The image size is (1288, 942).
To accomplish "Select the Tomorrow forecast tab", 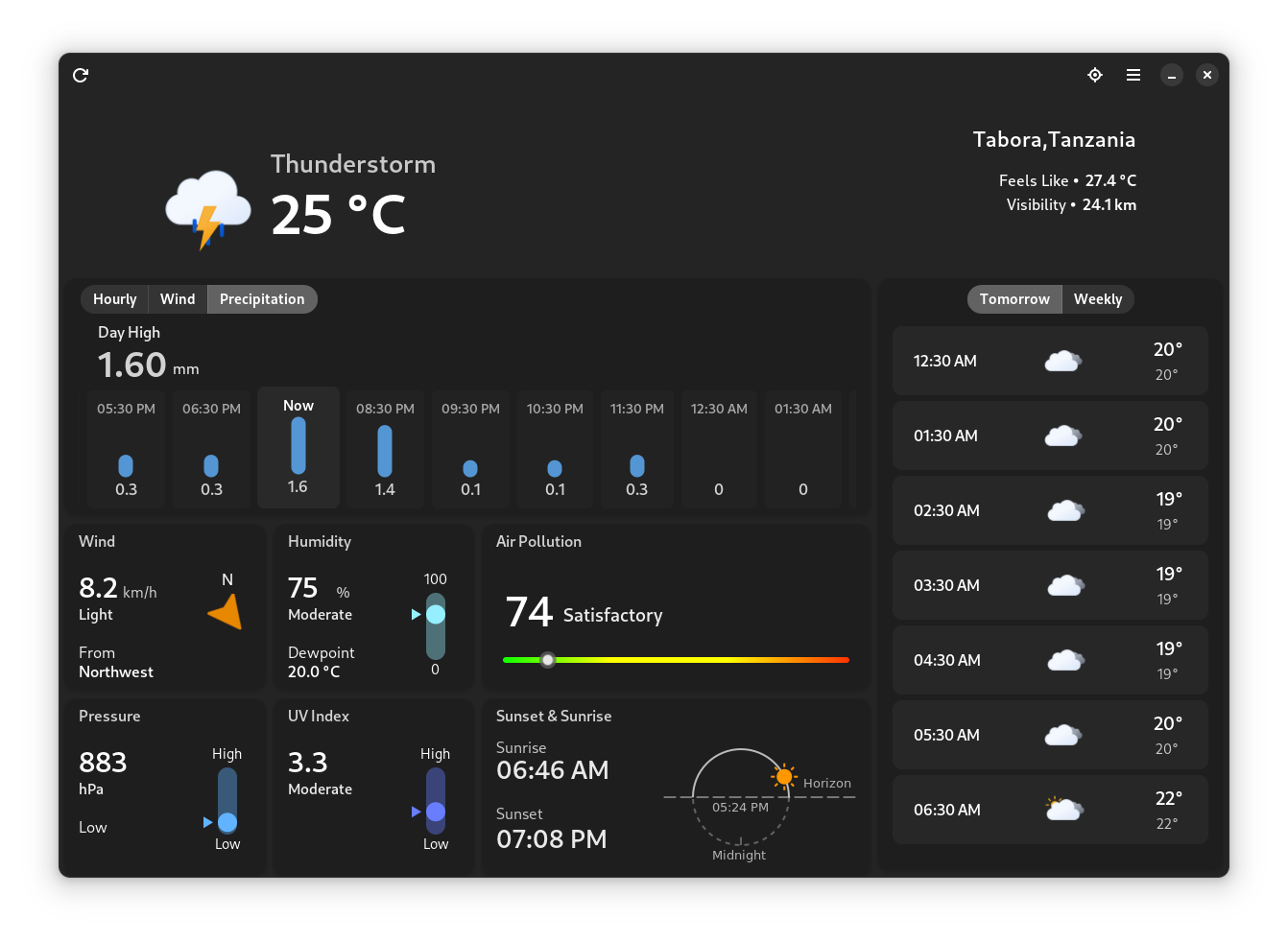I will pos(1014,299).
